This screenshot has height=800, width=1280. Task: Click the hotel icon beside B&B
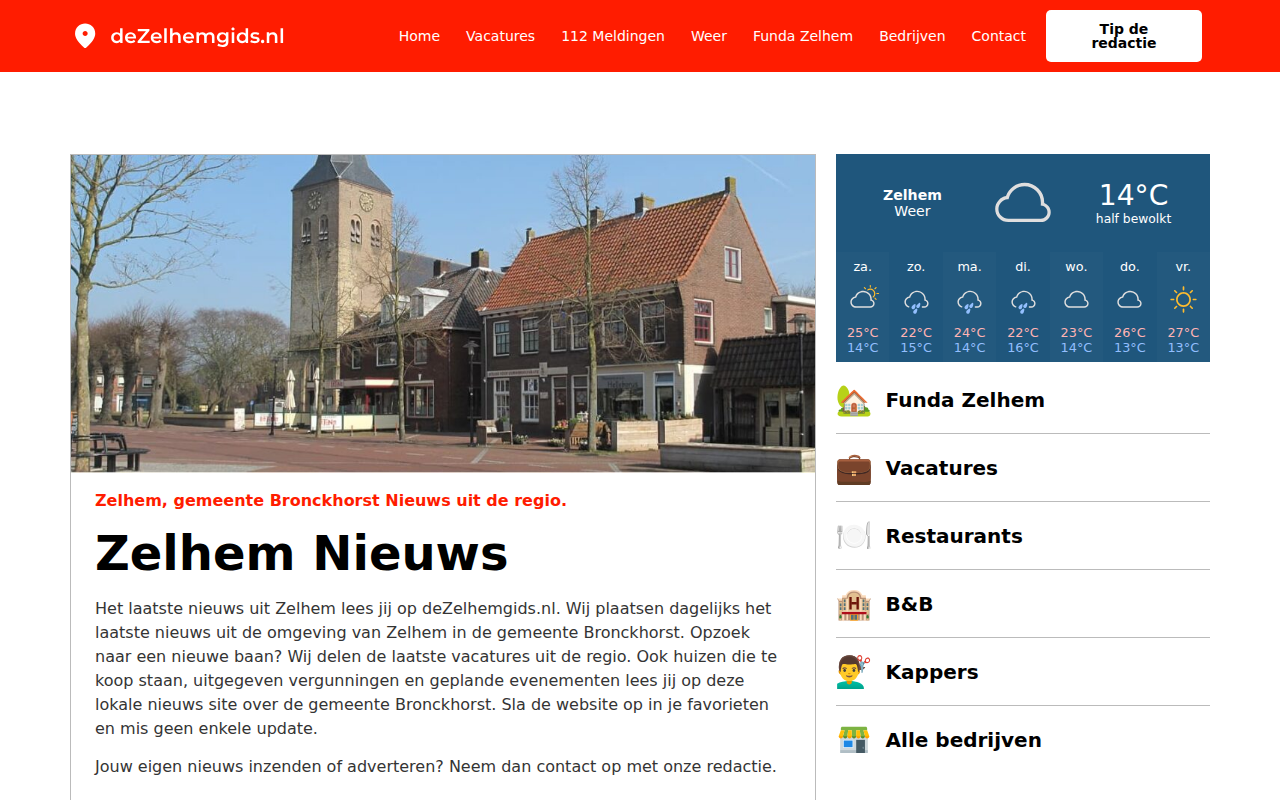point(853,604)
